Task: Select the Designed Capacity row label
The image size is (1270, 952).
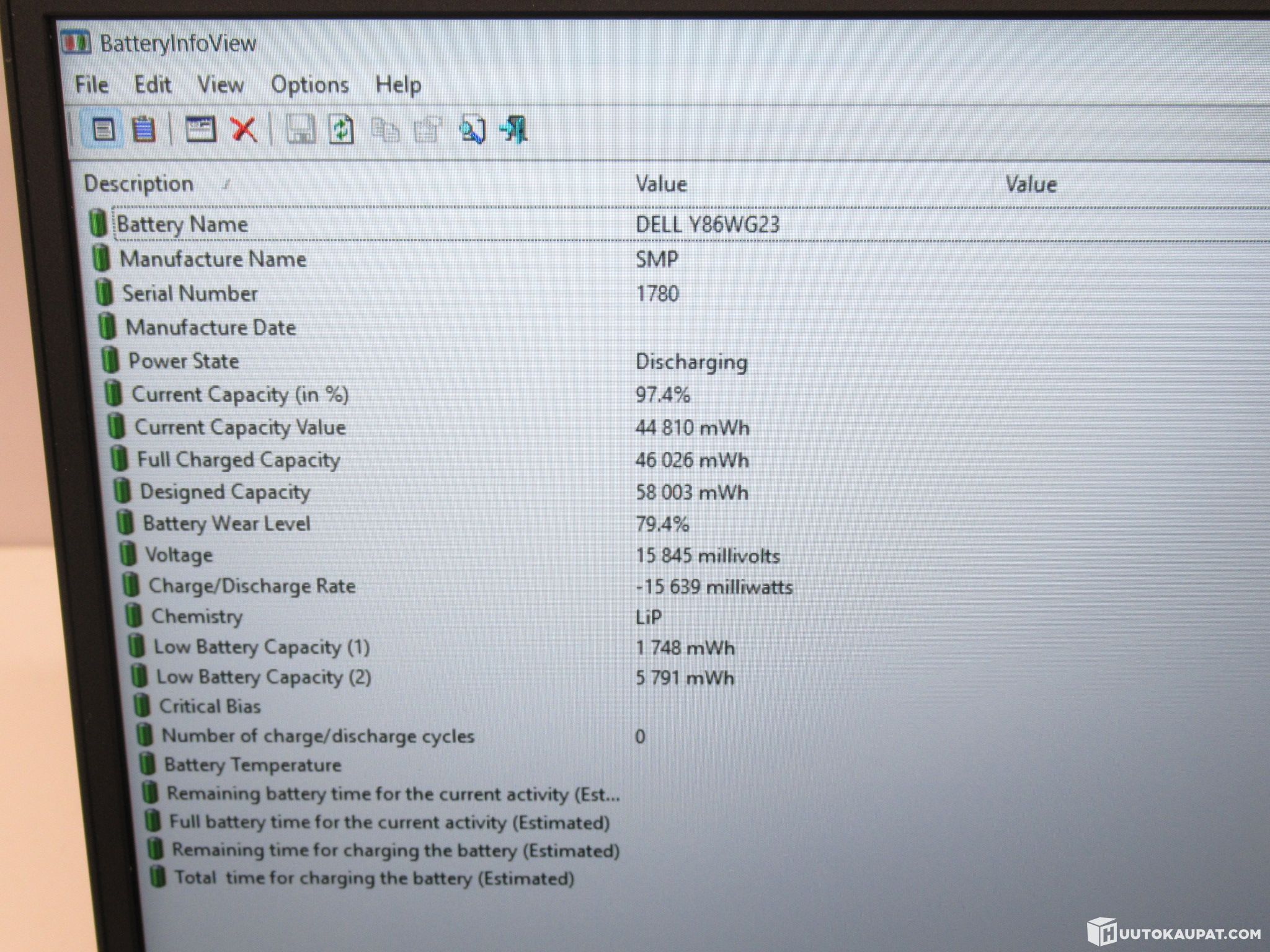Action: (225, 492)
